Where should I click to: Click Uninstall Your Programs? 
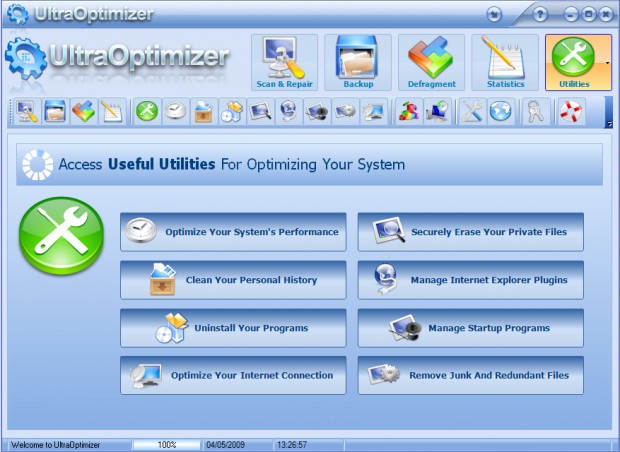(x=233, y=328)
